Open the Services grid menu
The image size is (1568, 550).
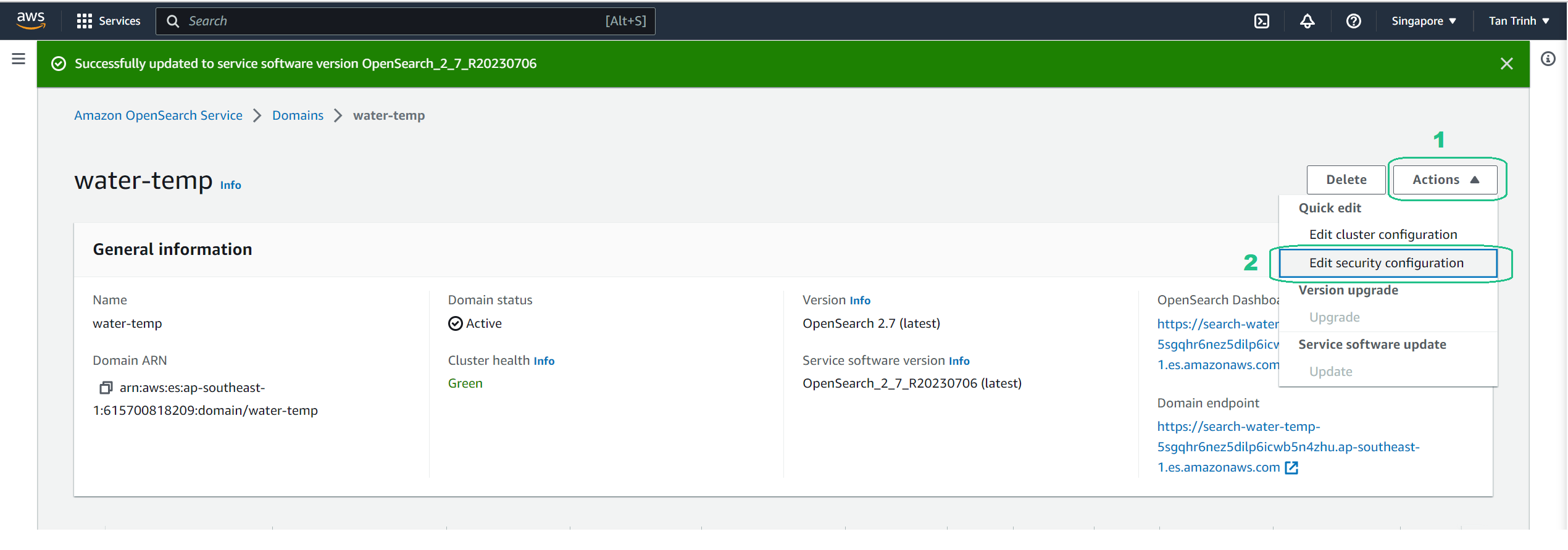[84, 21]
